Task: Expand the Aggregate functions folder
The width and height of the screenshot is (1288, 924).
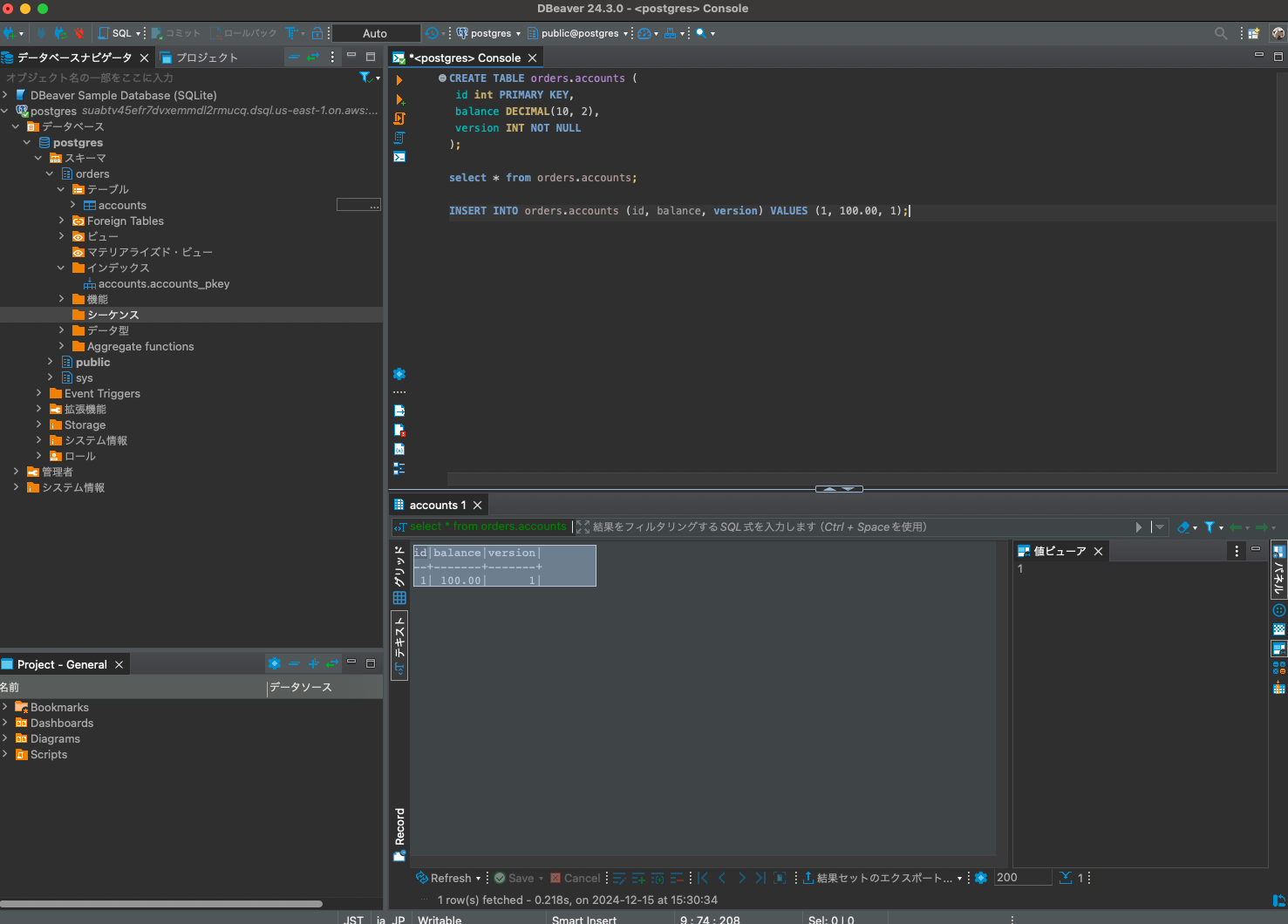Action: 62,346
